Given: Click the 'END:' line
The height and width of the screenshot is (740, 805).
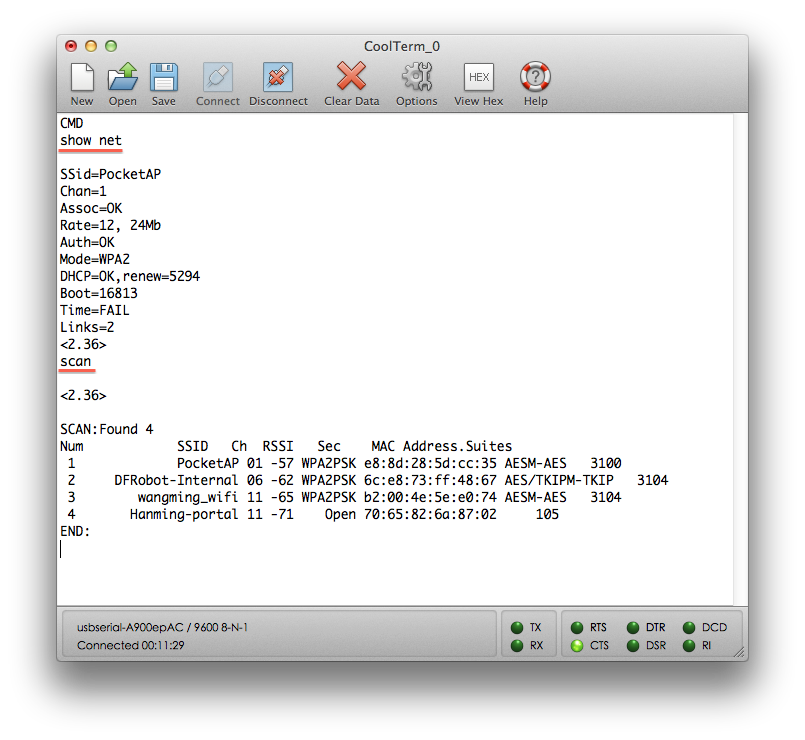Looking at the screenshot, I should pyautogui.click(x=75, y=532).
